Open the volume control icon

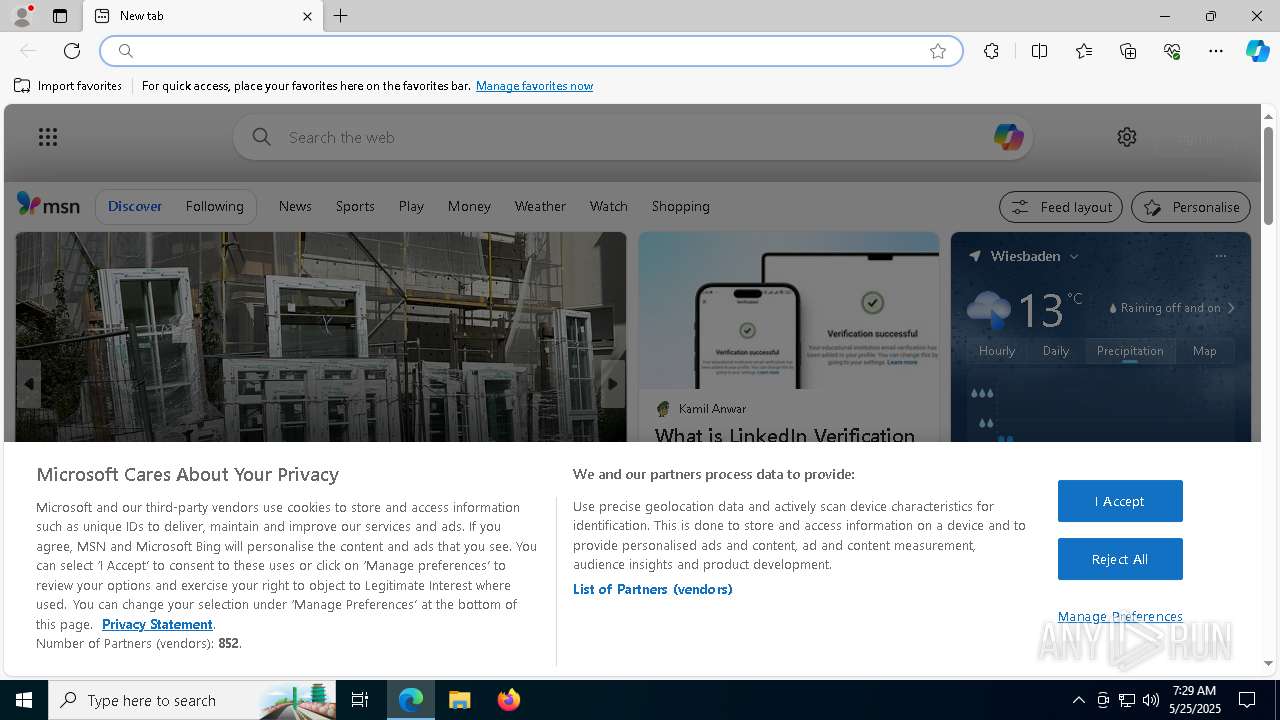[1151, 700]
